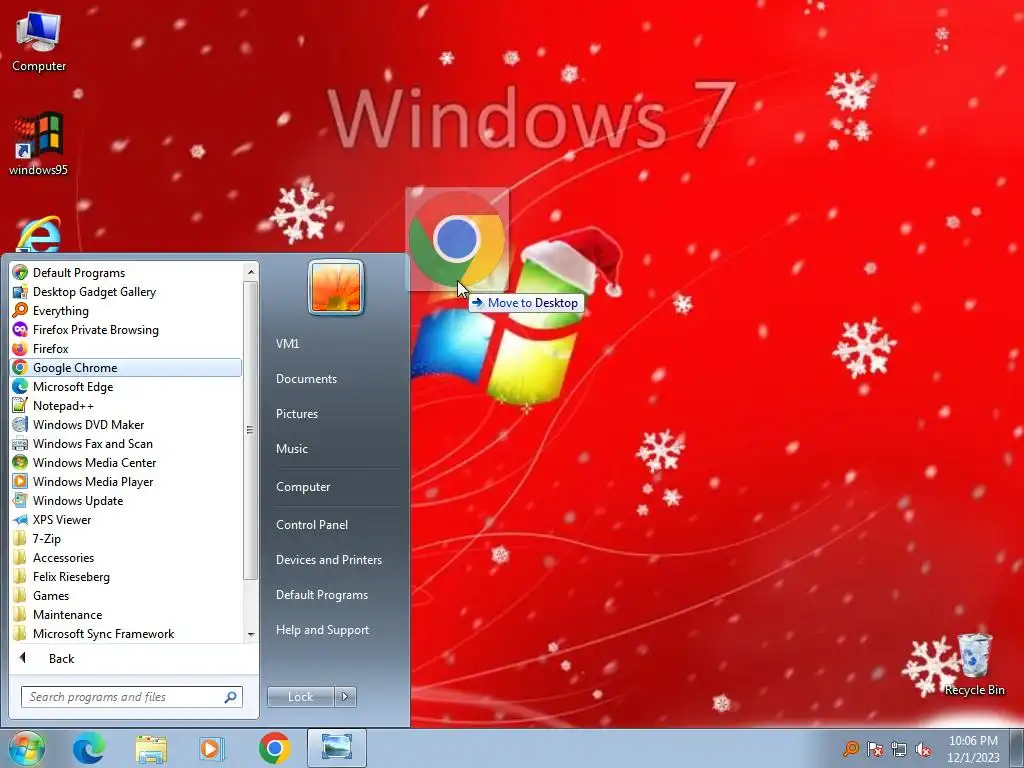Screen dimensions: 1024x768
Task: Click the muted volume tray icon
Action: point(923,749)
